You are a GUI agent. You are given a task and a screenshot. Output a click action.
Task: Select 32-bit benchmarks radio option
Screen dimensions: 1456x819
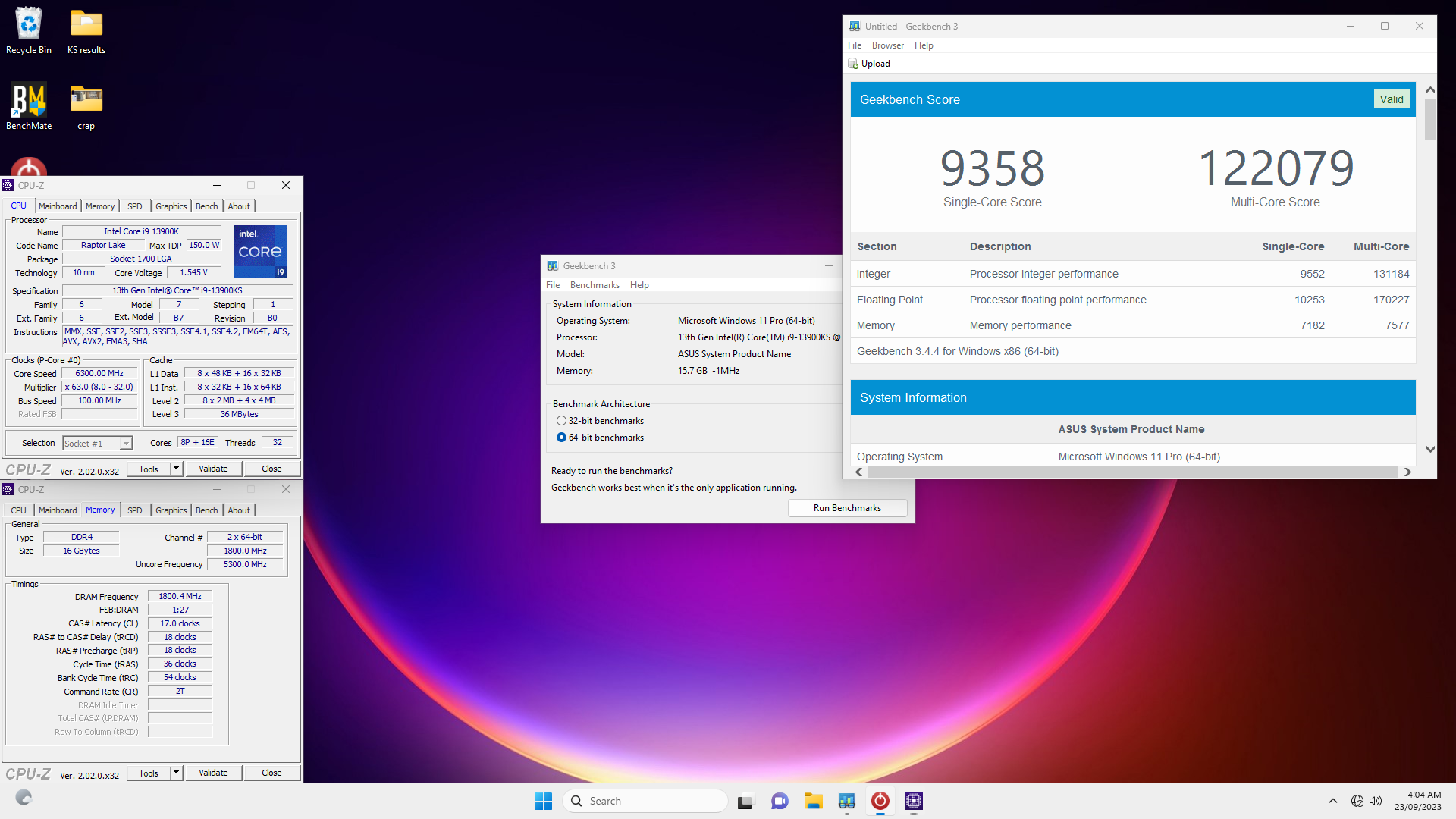pos(562,421)
